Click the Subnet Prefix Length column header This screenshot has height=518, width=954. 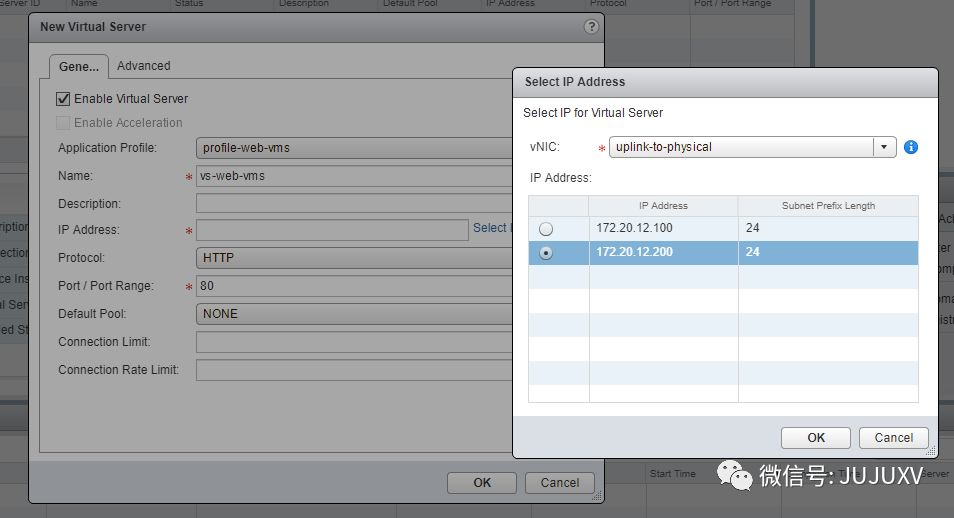(x=828, y=206)
